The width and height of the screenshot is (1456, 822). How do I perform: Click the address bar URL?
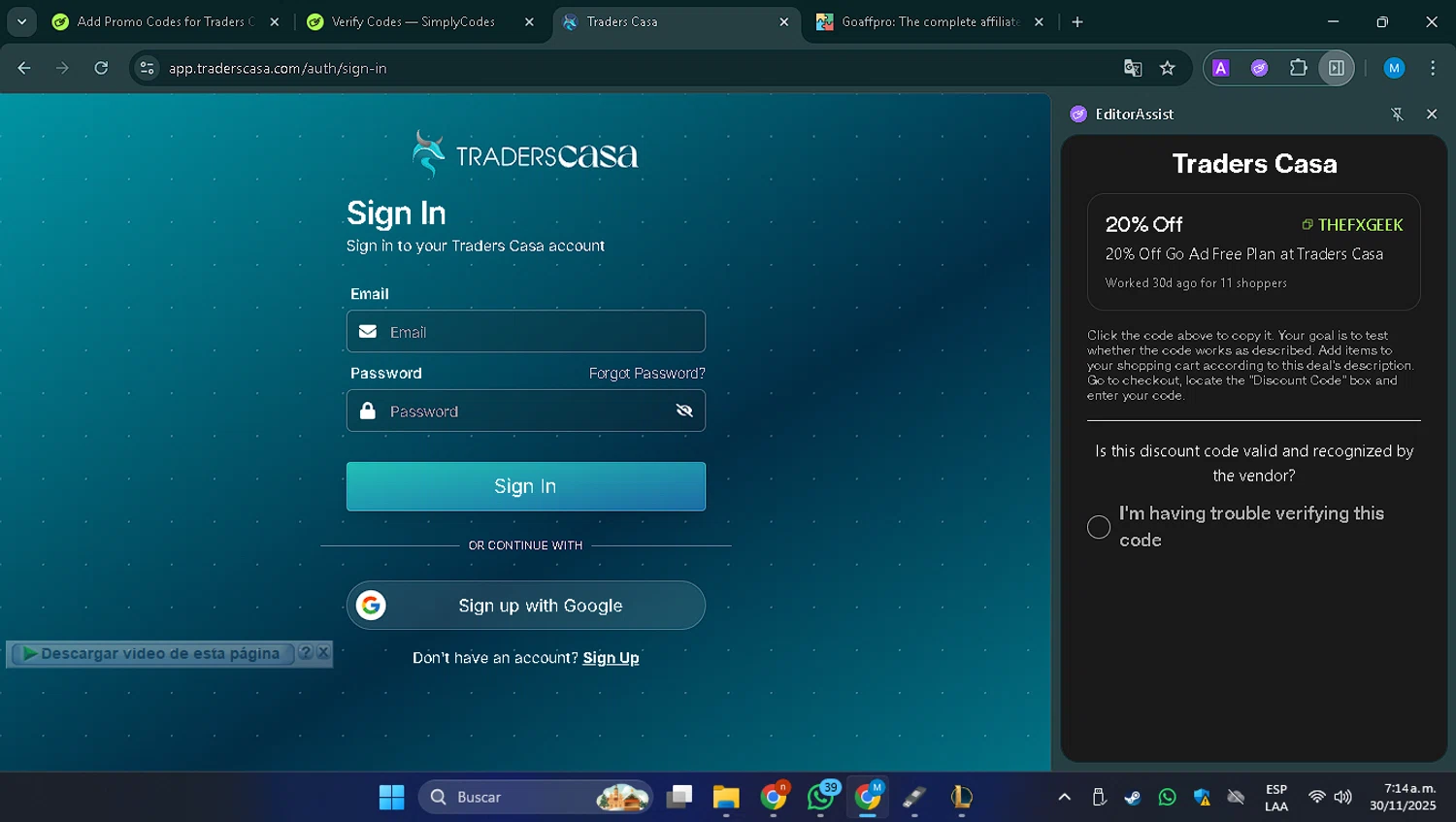[278, 68]
